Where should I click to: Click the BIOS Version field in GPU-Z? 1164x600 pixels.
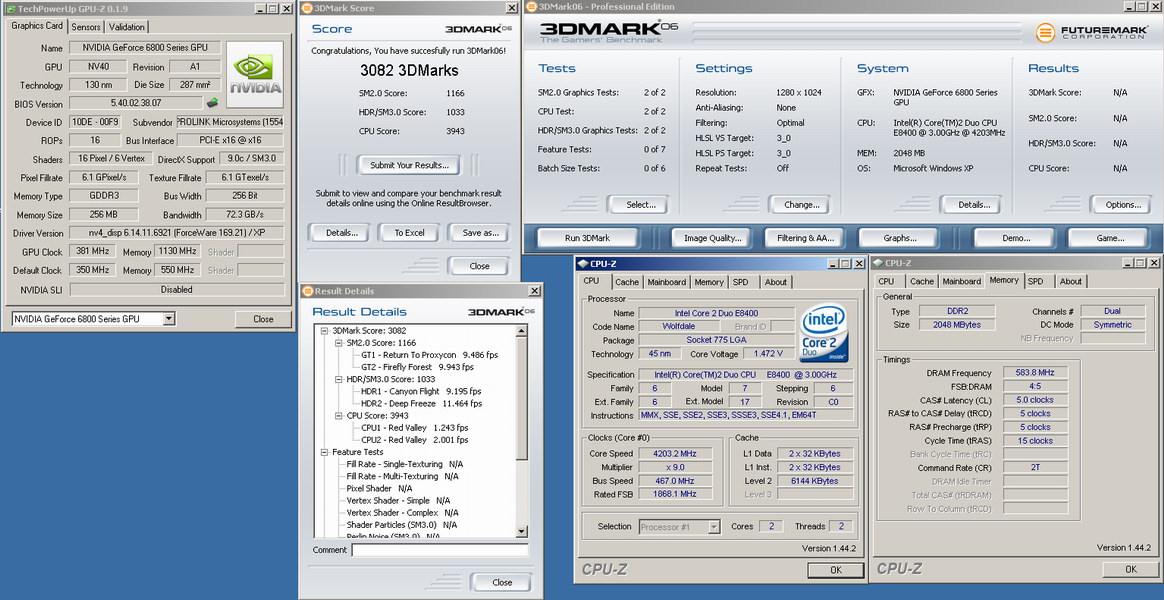(136, 103)
